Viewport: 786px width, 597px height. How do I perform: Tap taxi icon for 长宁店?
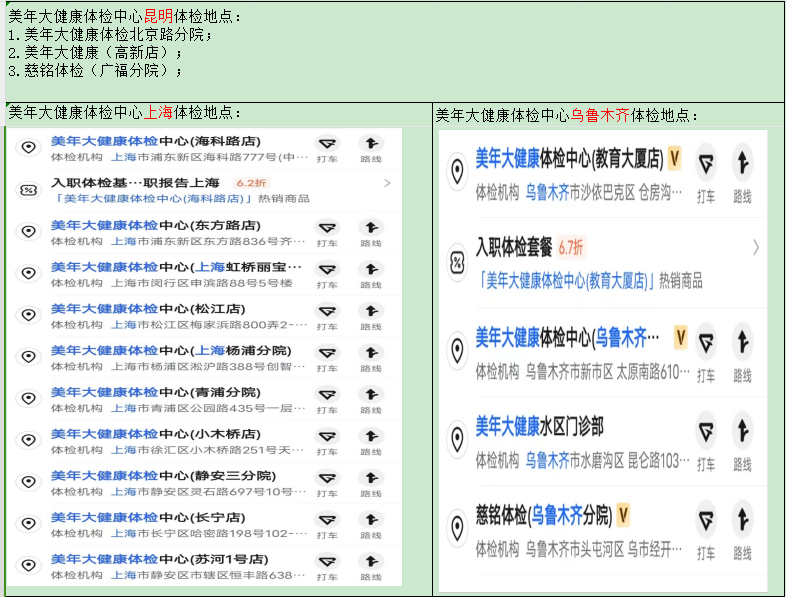point(327,524)
